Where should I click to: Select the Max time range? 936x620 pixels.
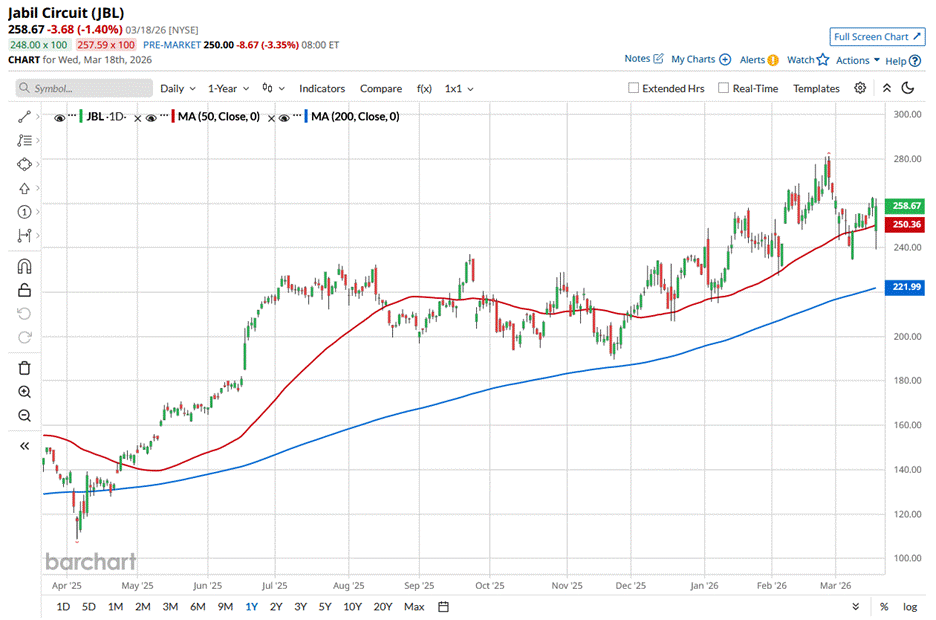pyautogui.click(x=414, y=607)
